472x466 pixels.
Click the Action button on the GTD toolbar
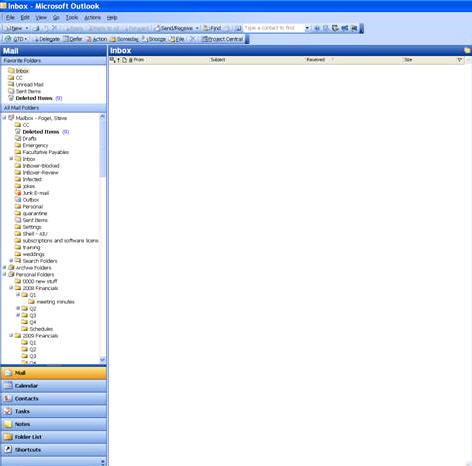point(96,39)
